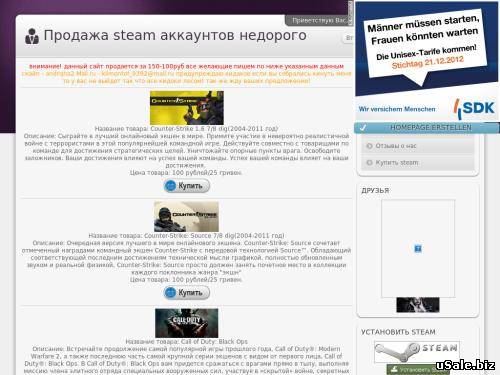
Task: Click the ДРУЗЬЯ panel heading
Action: (375, 191)
